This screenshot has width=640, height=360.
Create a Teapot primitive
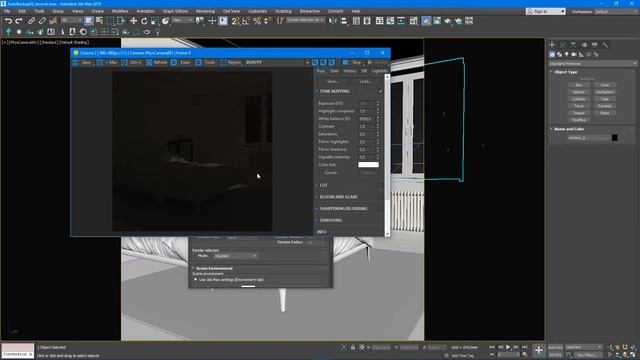579,113
